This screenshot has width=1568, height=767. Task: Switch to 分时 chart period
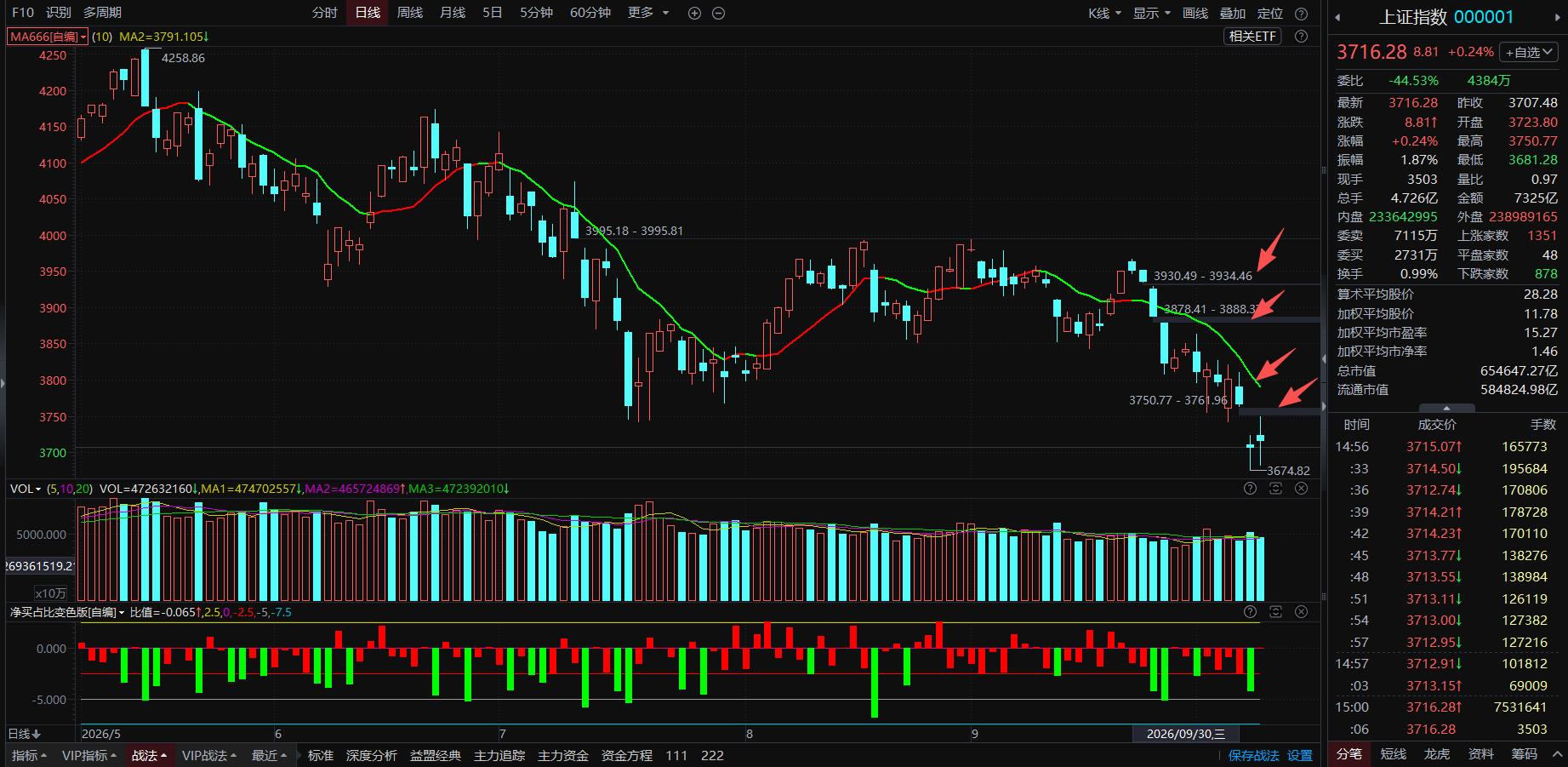325,13
